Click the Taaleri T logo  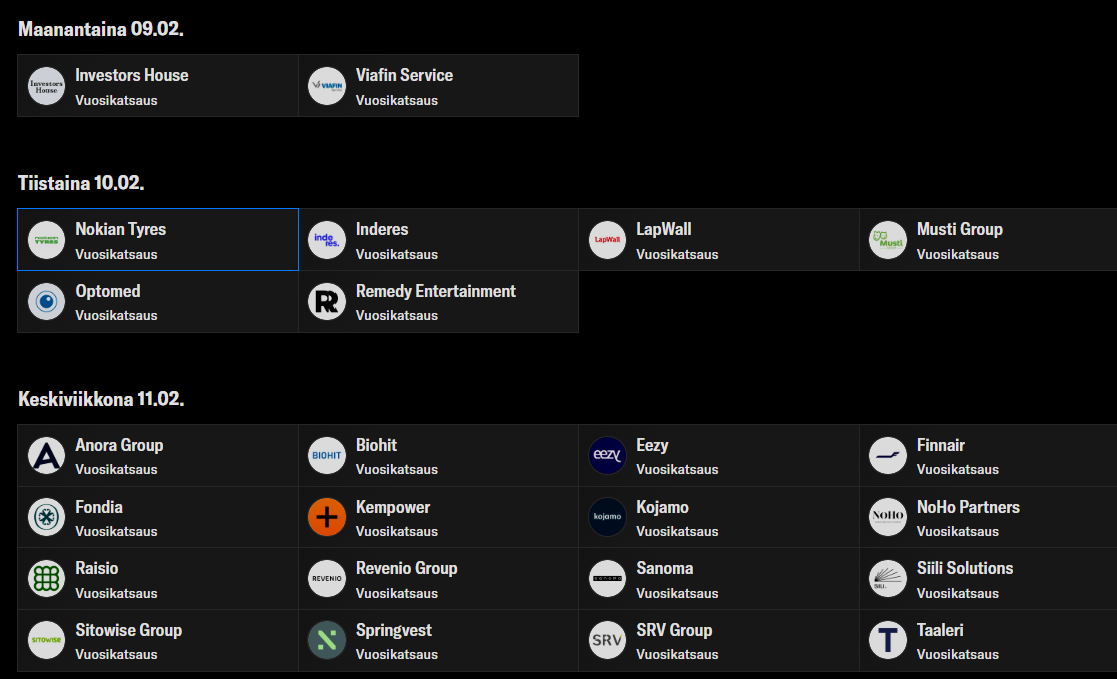coord(888,641)
